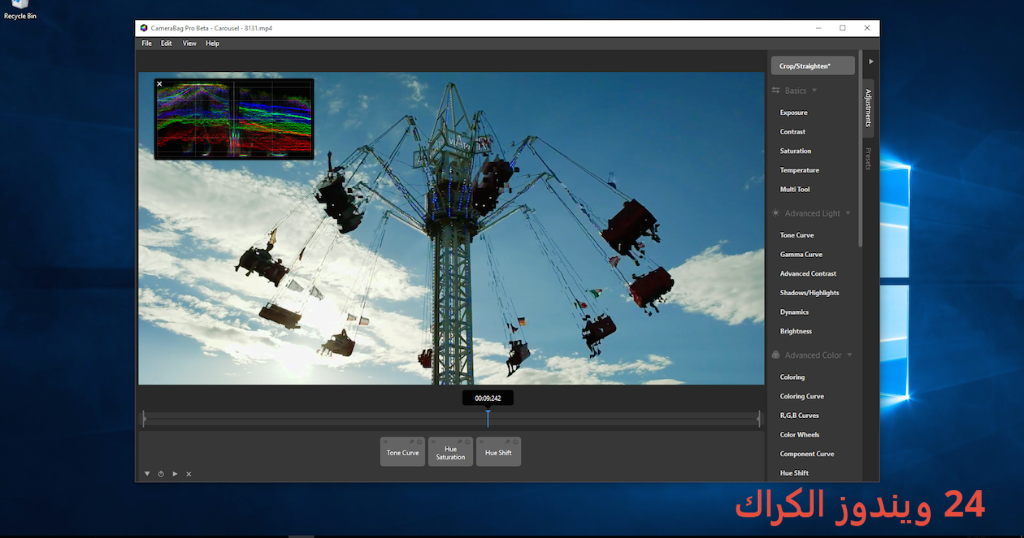Click the Basics sliders icon

click(x=775, y=90)
